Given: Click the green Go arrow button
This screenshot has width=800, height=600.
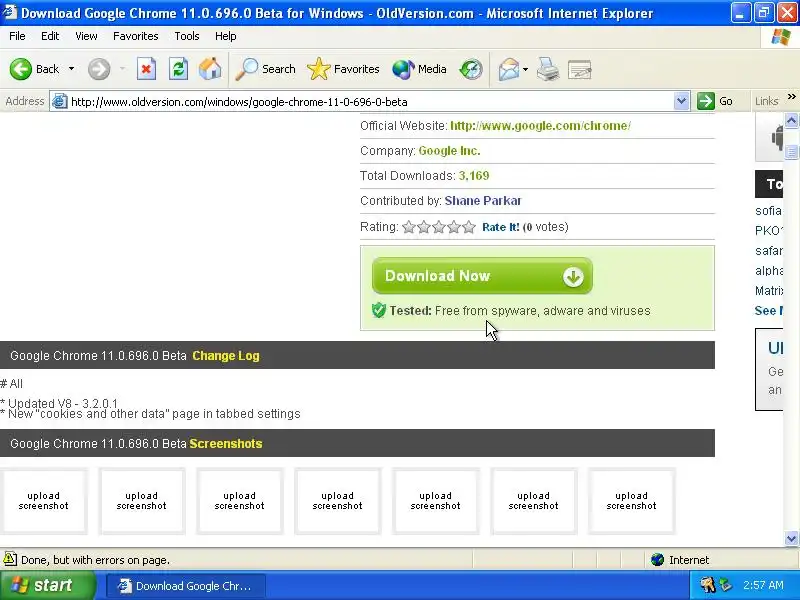Looking at the screenshot, I should tap(706, 101).
